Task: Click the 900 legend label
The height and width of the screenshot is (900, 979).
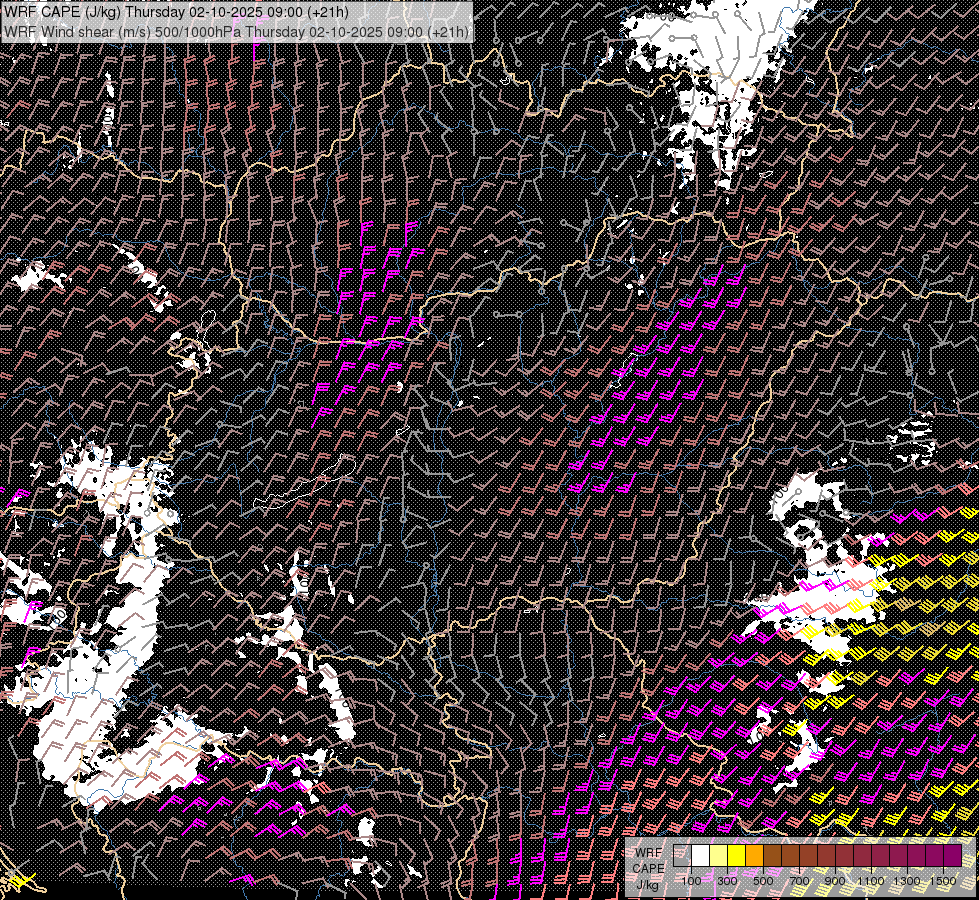Action: [835, 881]
